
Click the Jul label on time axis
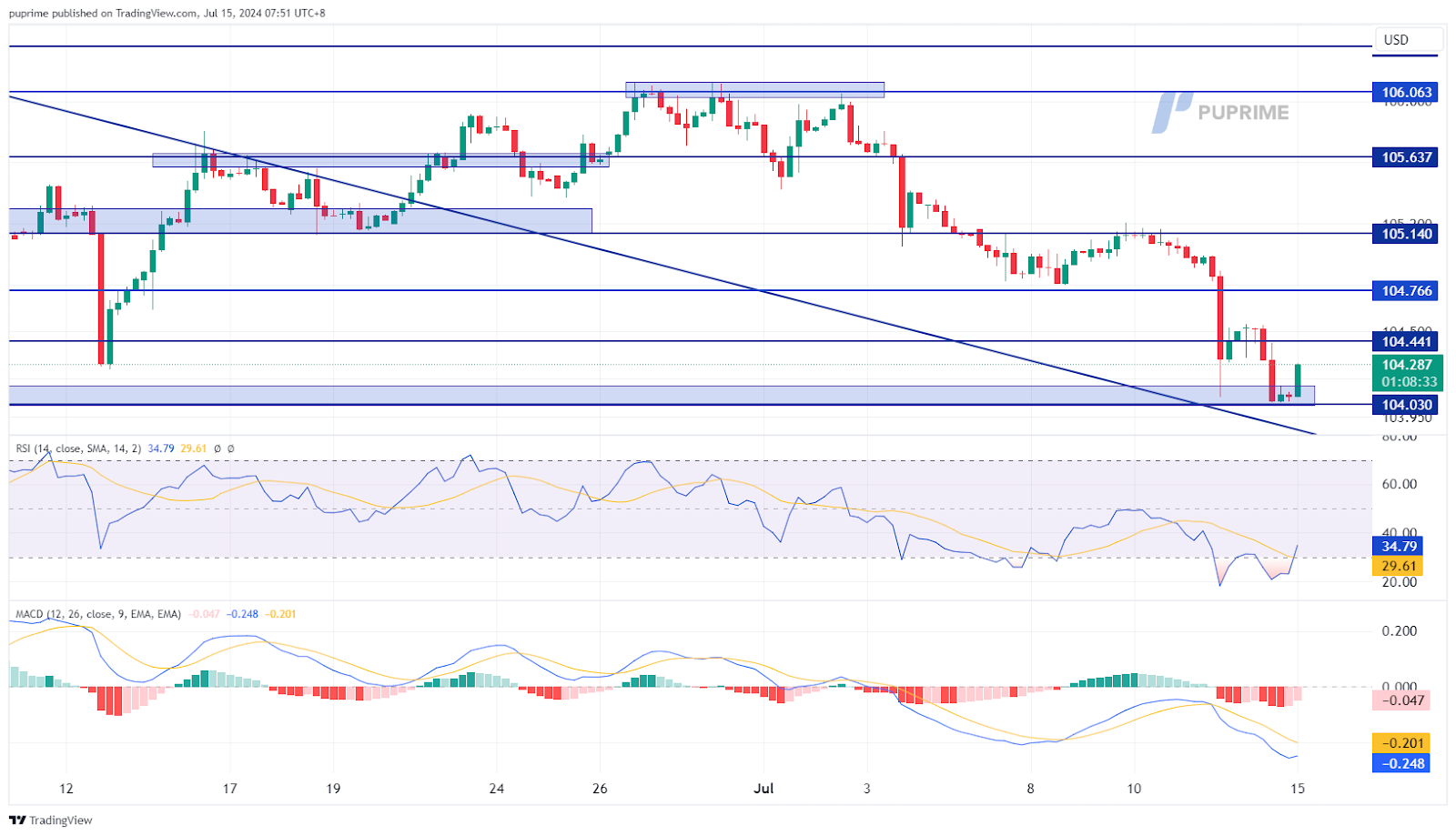(763, 789)
